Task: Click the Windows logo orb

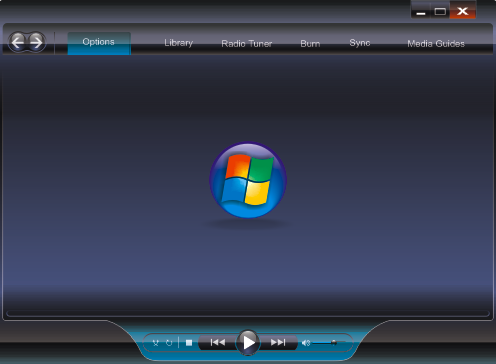Action: click(248, 180)
